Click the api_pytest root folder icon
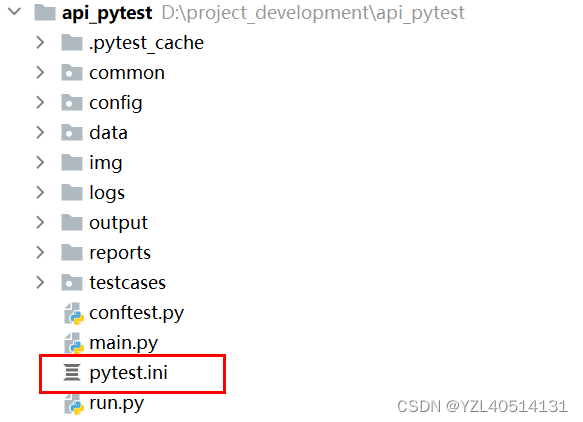583x422 pixels. 45,13
